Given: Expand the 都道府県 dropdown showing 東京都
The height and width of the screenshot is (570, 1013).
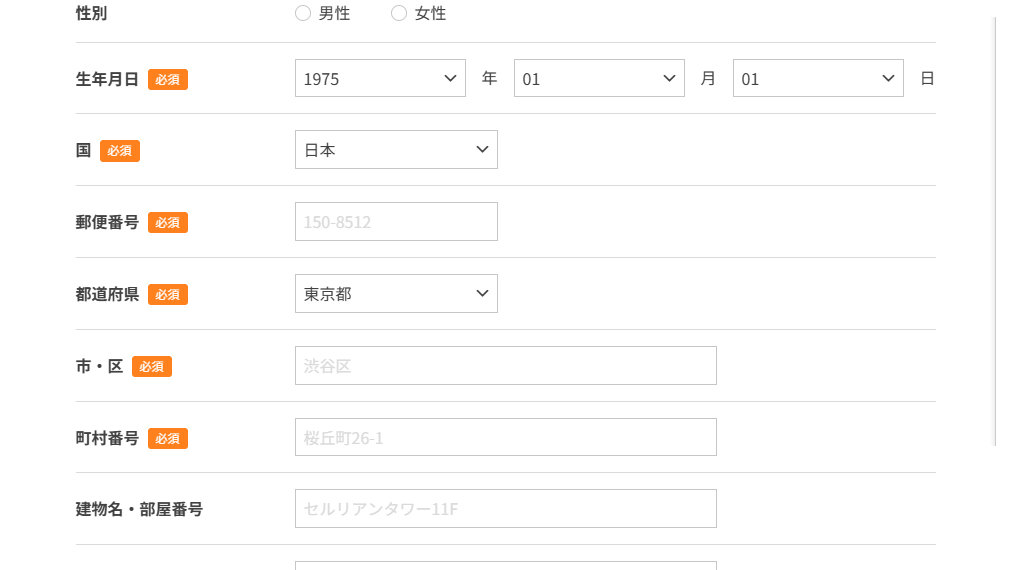Looking at the screenshot, I should pyautogui.click(x=396, y=293).
